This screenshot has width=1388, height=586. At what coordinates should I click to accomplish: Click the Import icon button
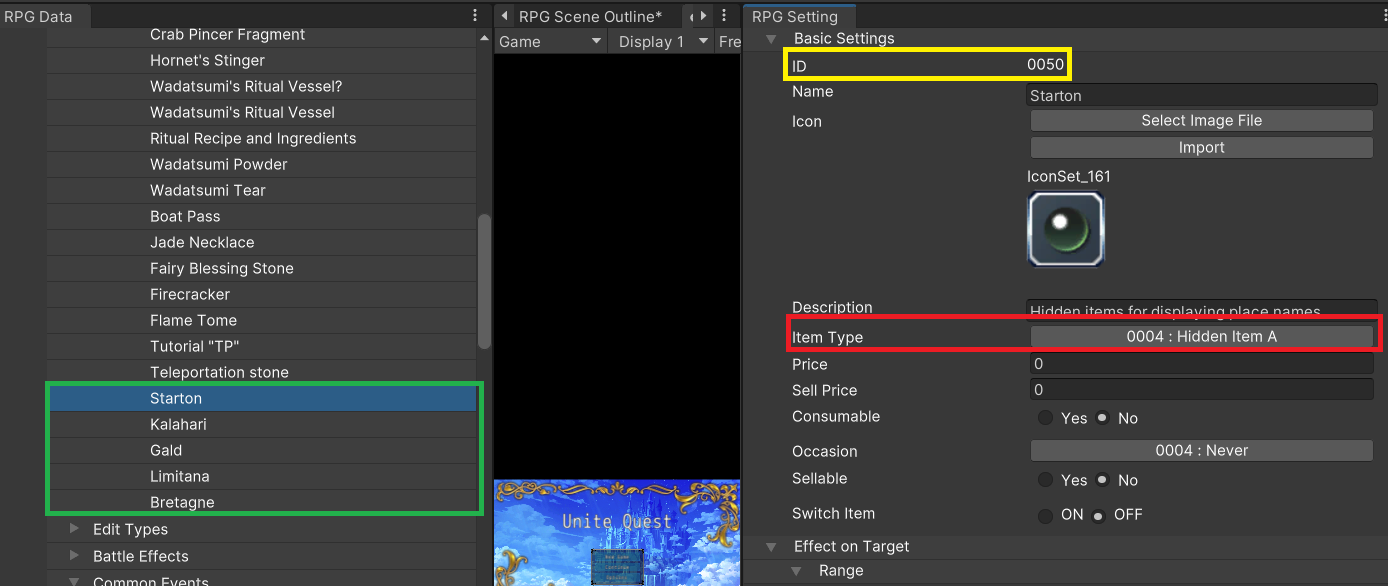1201,147
